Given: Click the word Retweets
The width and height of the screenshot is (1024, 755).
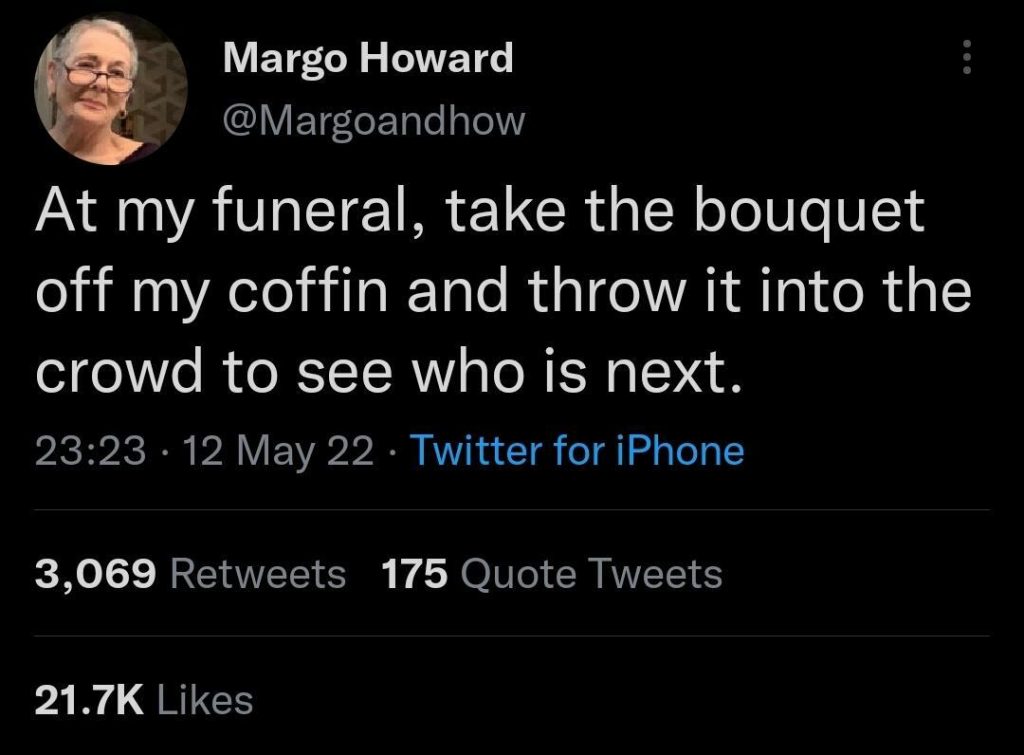Looking at the screenshot, I should point(259,574).
